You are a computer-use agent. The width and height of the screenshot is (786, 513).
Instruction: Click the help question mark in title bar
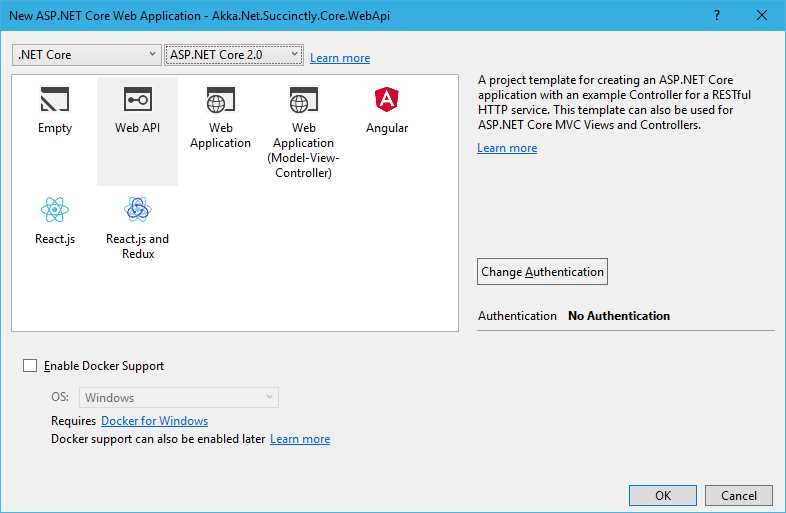717,16
